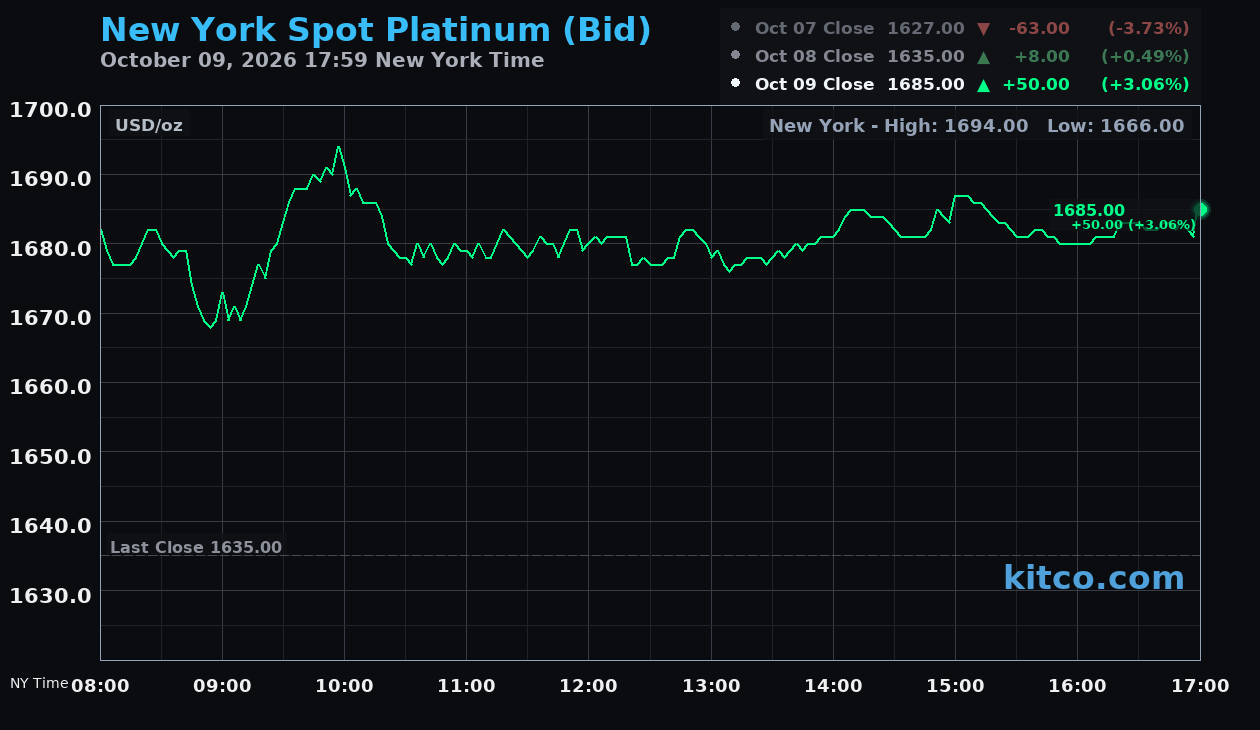Click the 15:00 time label

click(955, 686)
